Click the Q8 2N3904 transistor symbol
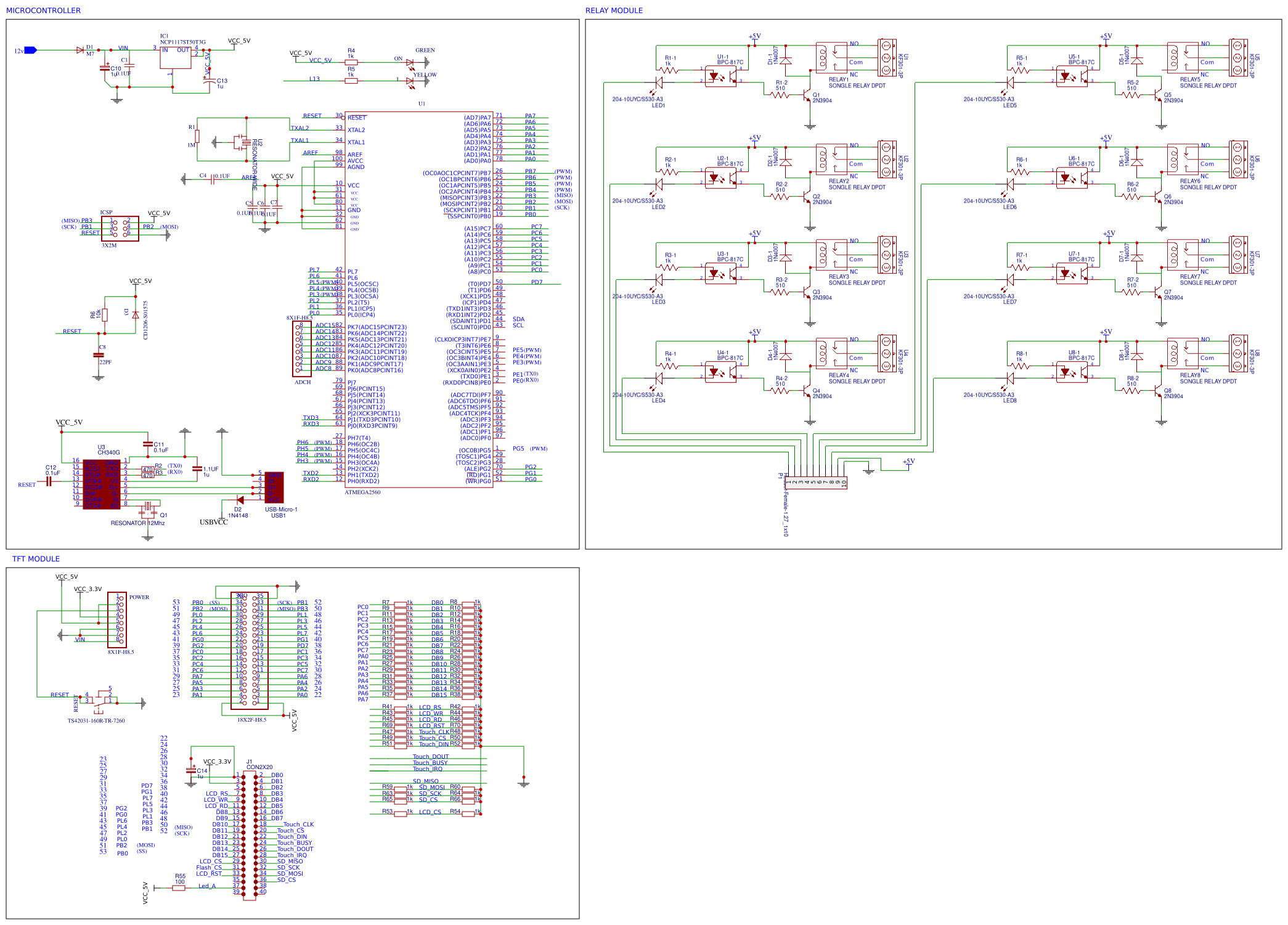Viewport: 1288px width, 925px height. (1158, 391)
